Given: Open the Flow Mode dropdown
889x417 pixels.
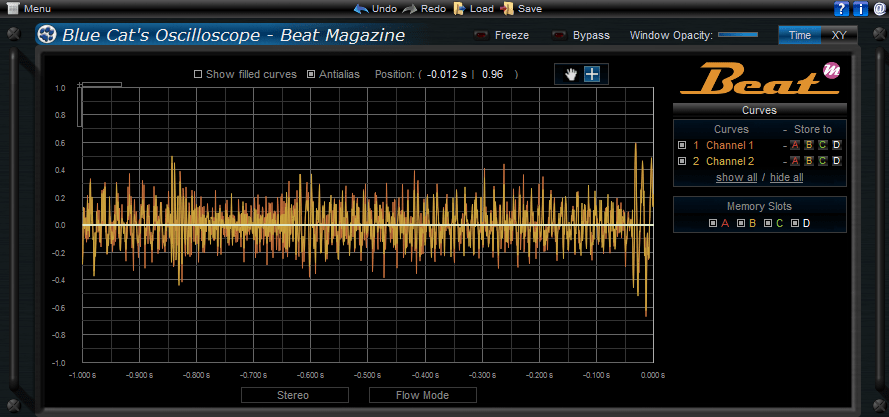Looking at the screenshot, I should pos(423,395).
